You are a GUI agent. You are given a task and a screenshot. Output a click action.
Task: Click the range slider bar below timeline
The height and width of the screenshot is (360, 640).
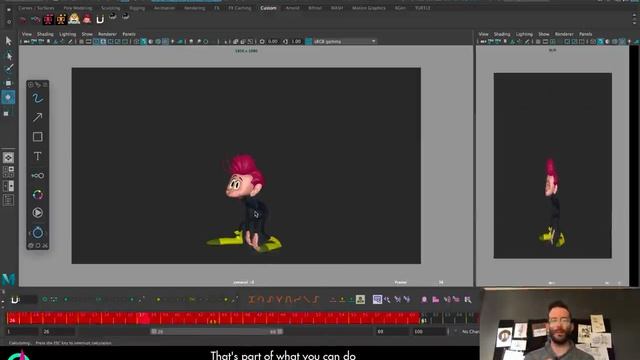click(217, 331)
